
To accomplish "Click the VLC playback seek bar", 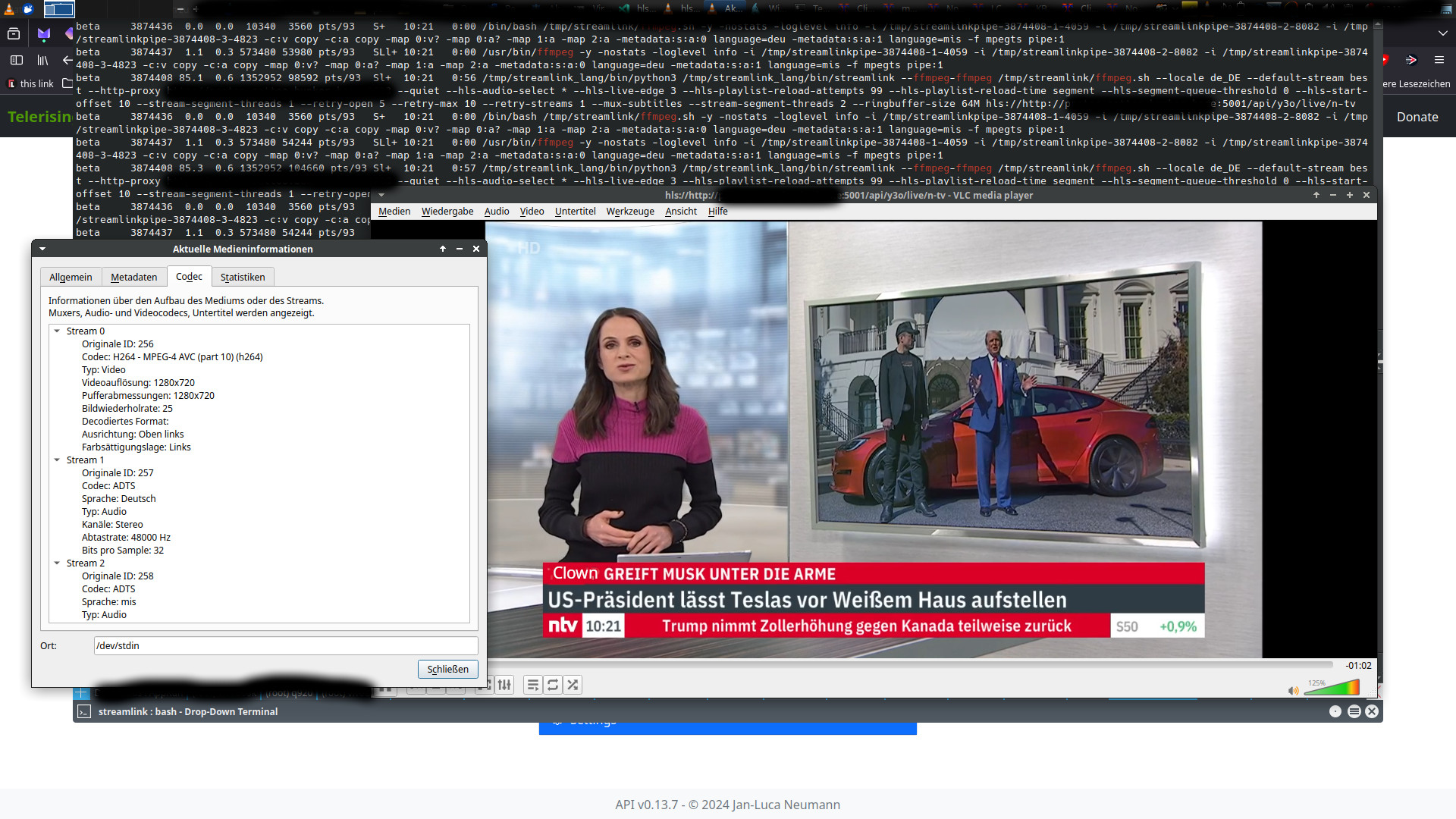I will point(910,665).
